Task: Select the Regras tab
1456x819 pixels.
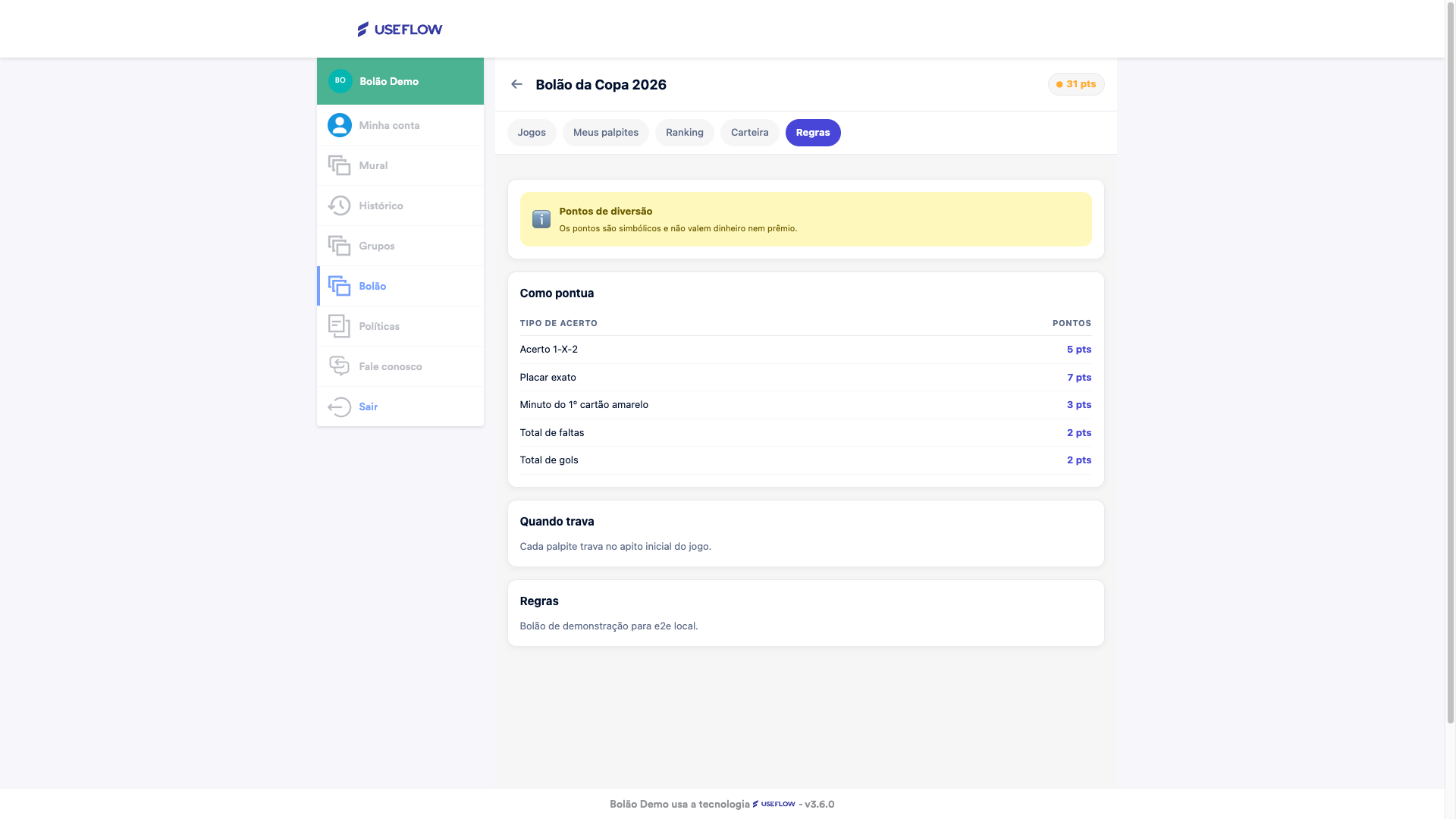Action: [813, 133]
